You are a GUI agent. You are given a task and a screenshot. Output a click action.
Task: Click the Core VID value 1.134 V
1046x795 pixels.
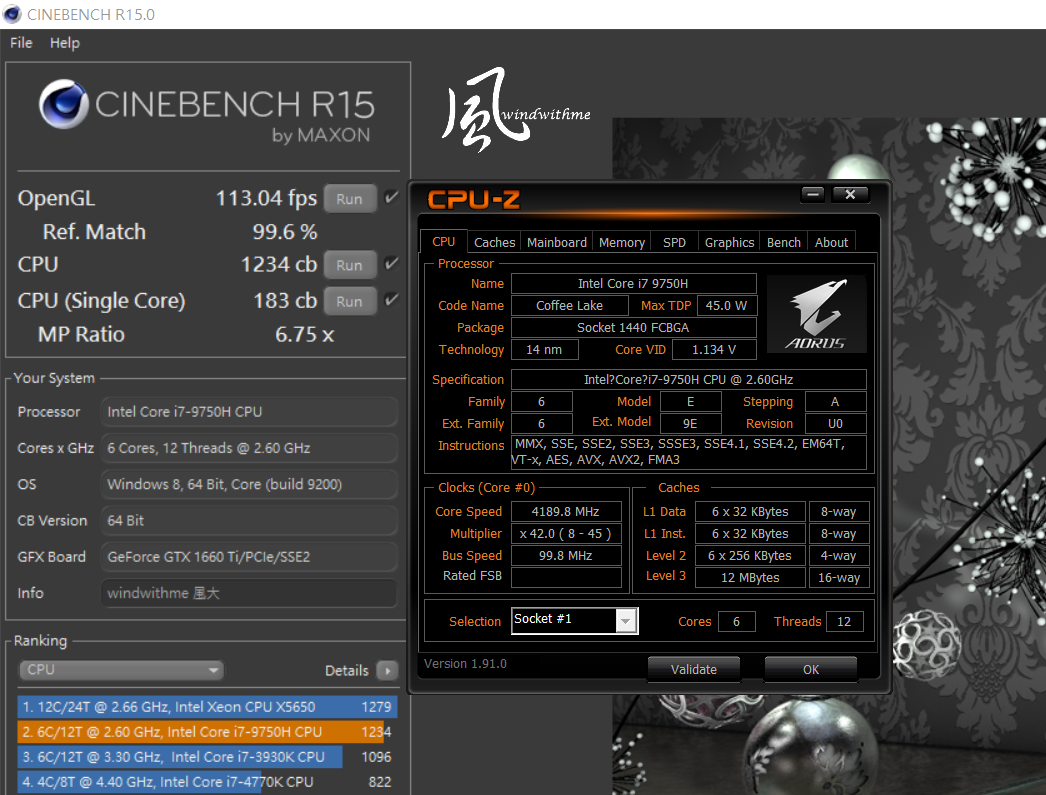tap(714, 349)
